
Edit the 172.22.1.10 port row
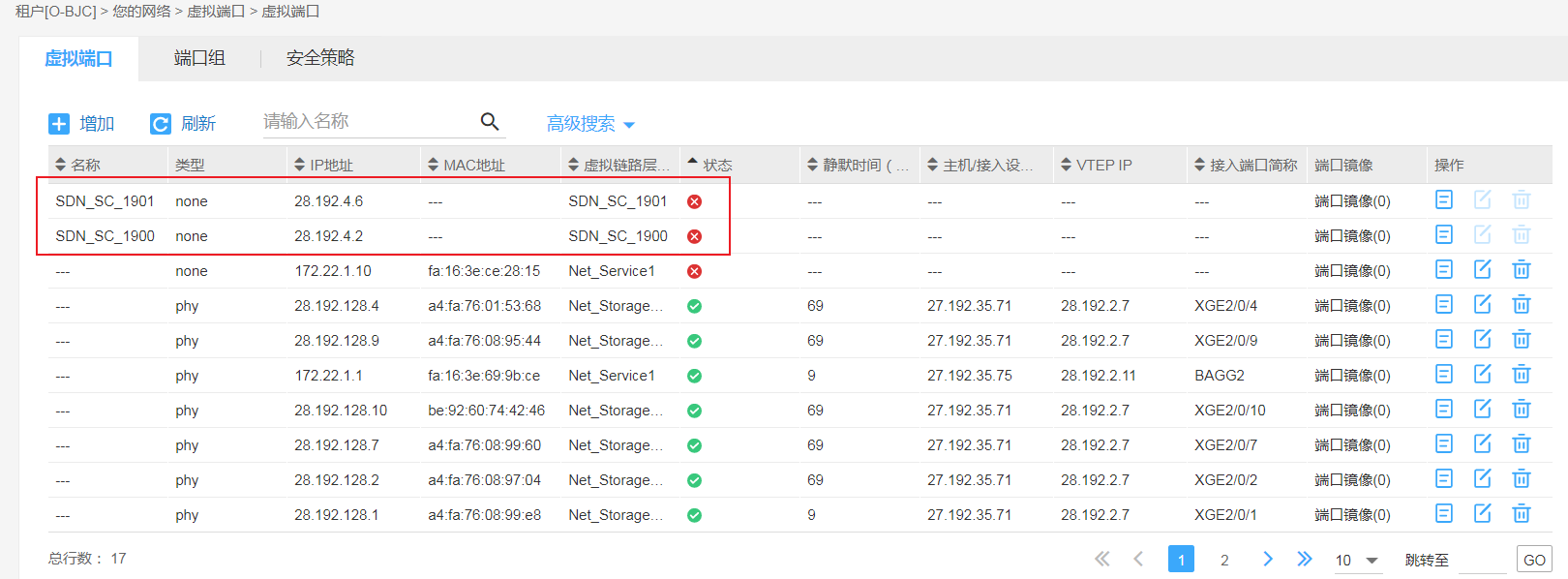tap(1483, 269)
